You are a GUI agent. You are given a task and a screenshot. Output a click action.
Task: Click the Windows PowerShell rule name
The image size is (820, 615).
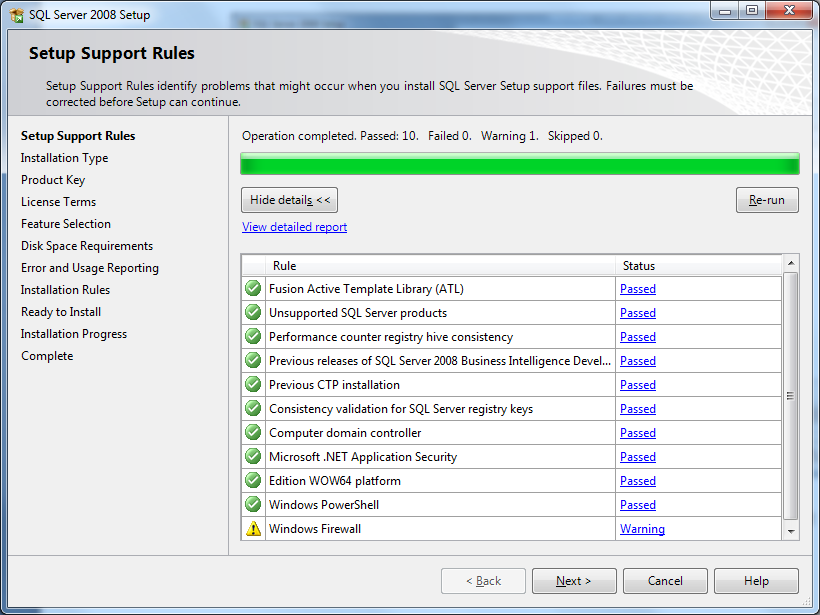tap(324, 505)
